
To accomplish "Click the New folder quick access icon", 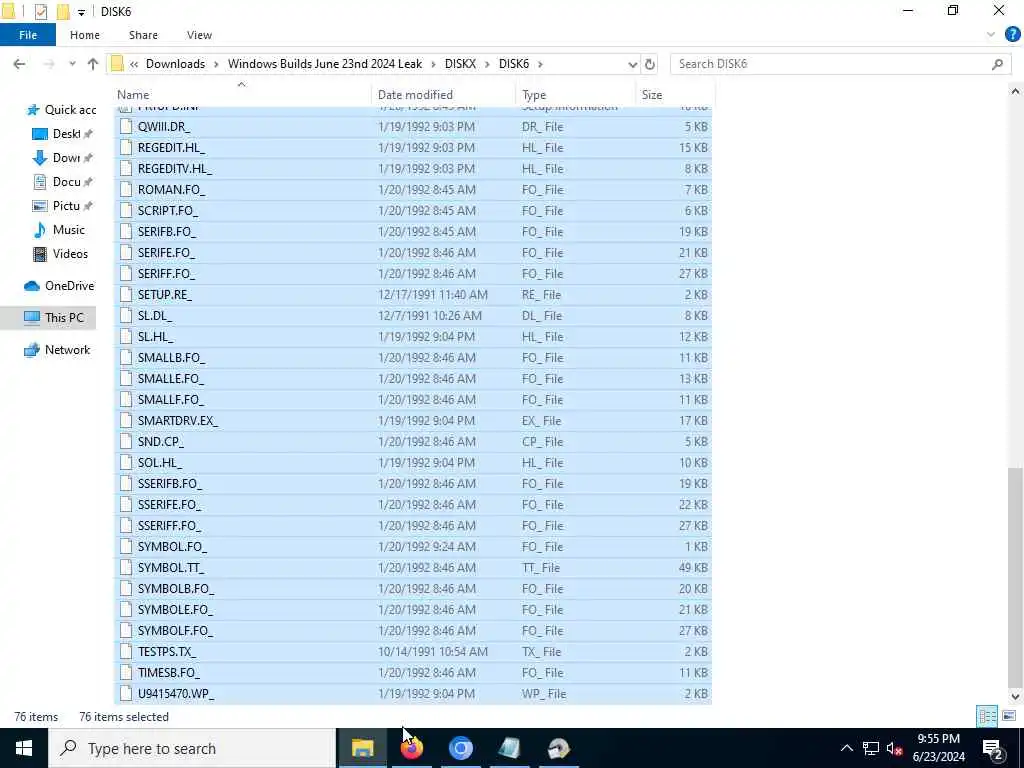I will [x=63, y=12].
